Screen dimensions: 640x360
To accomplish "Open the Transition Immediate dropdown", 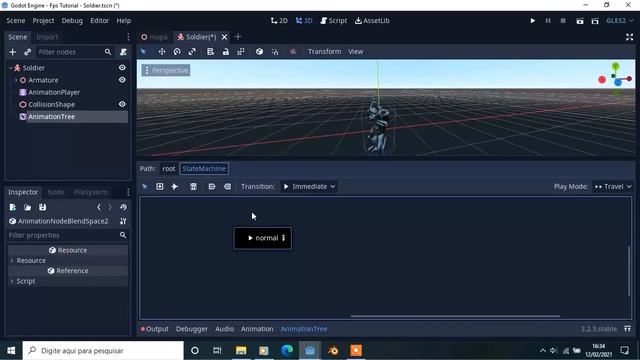I will pos(309,187).
